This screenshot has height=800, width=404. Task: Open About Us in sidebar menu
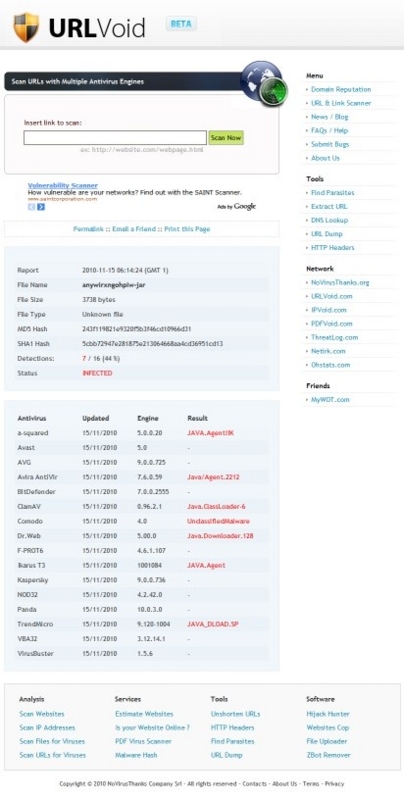(x=325, y=158)
